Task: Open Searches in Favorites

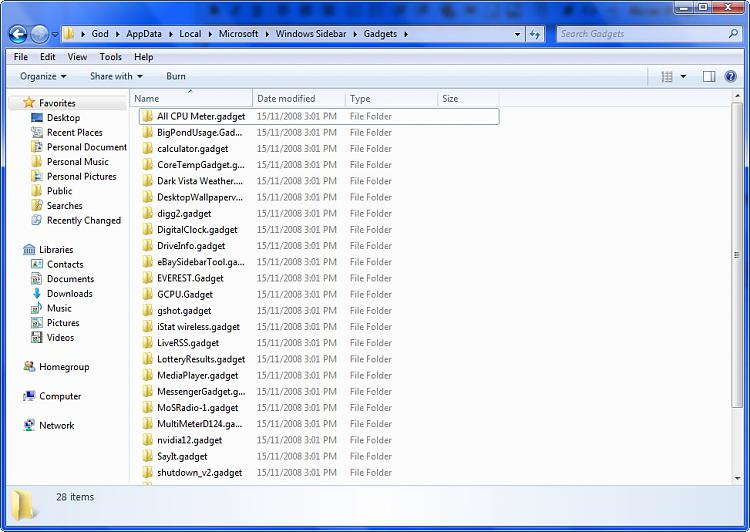Action: (x=65, y=206)
